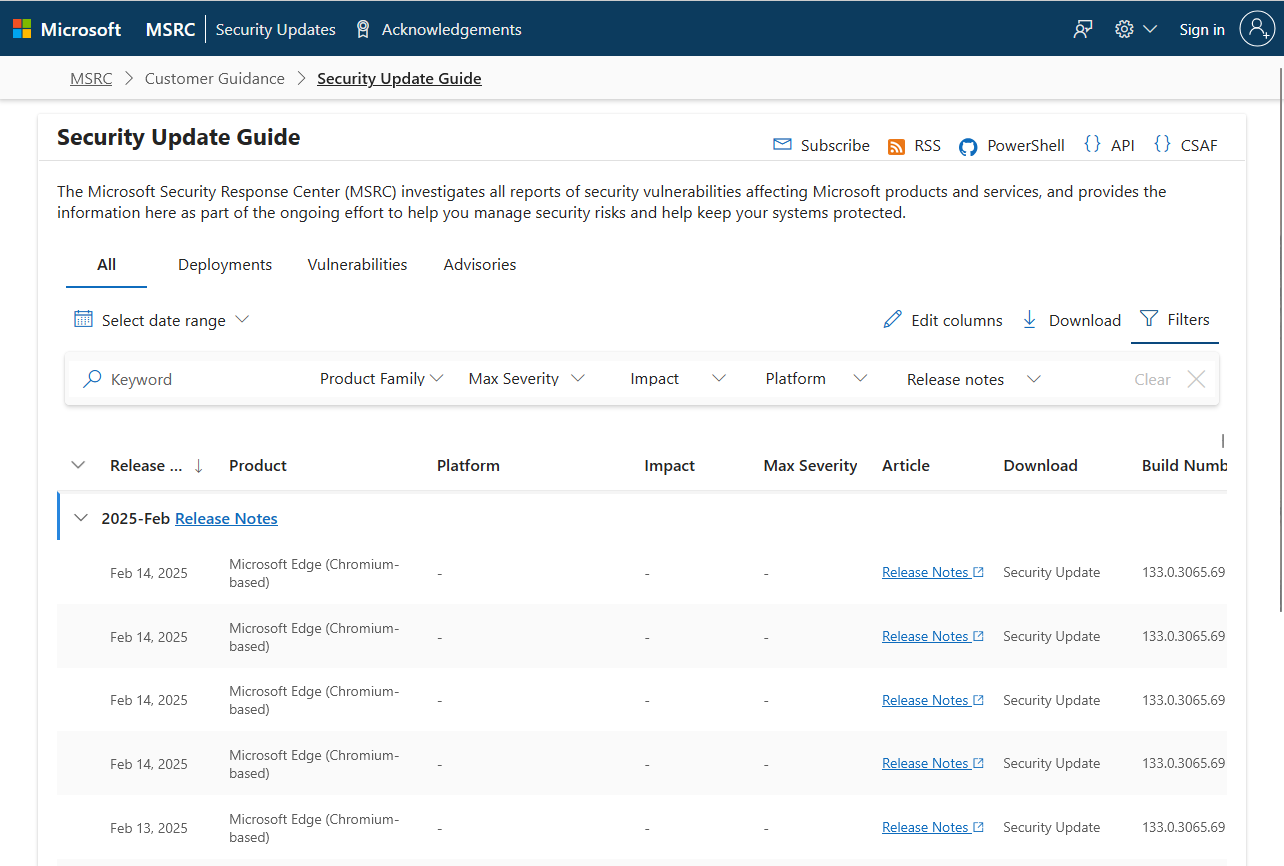
Task: Open the Product Family dropdown
Action: (381, 379)
